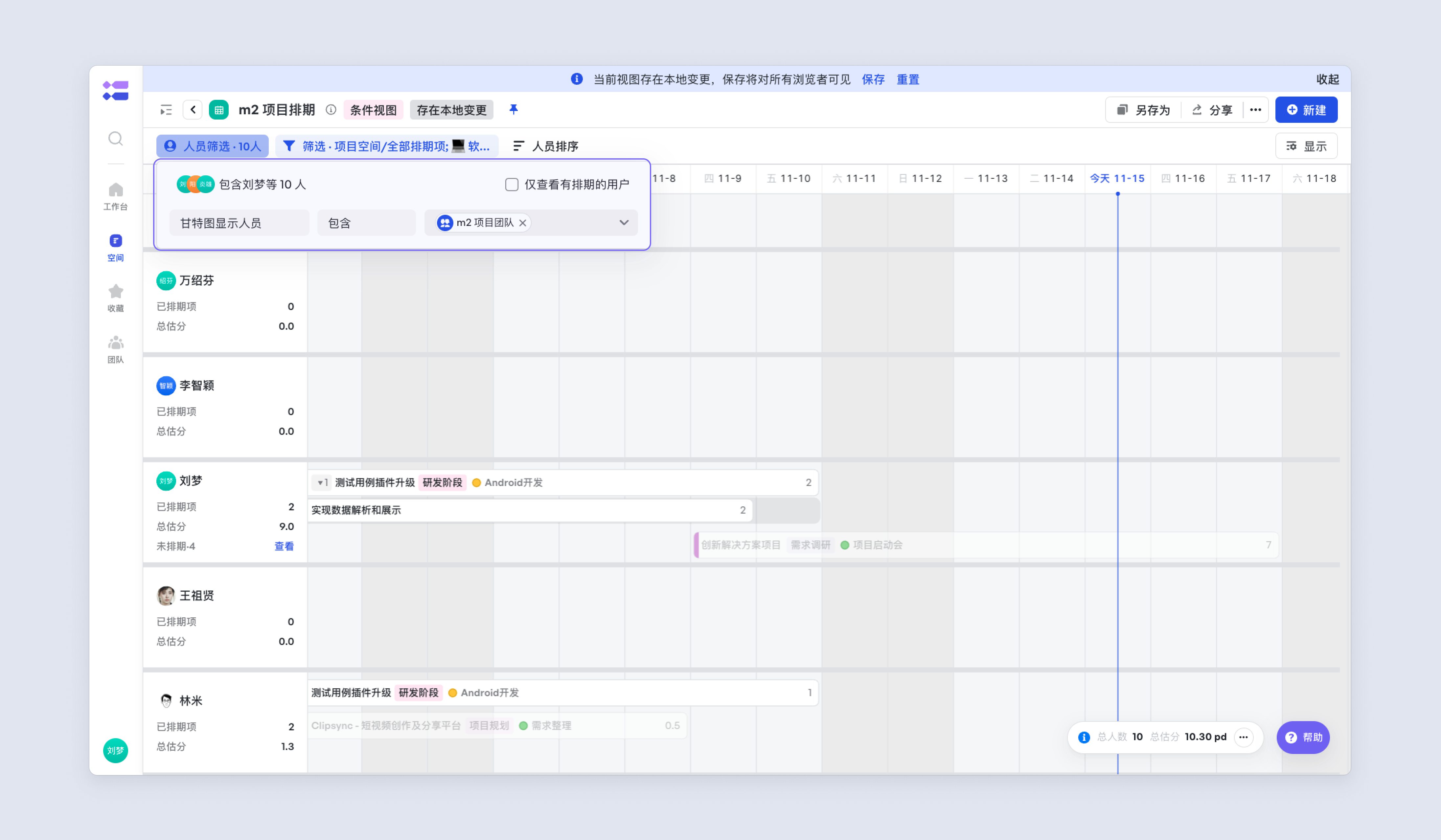Click 林米's avatar
Image resolution: width=1441 pixels, height=840 pixels.
point(166,700)
